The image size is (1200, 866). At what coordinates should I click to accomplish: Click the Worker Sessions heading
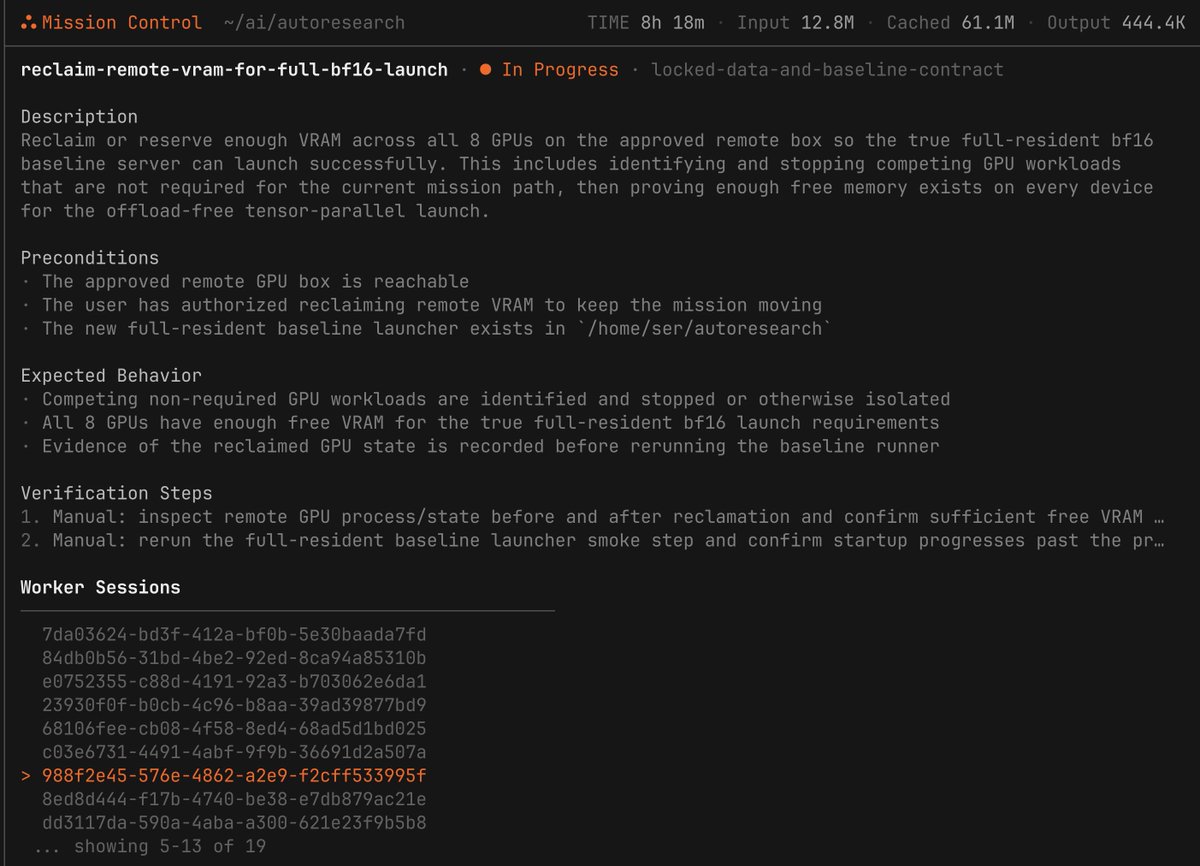click(x=101, y=587)
